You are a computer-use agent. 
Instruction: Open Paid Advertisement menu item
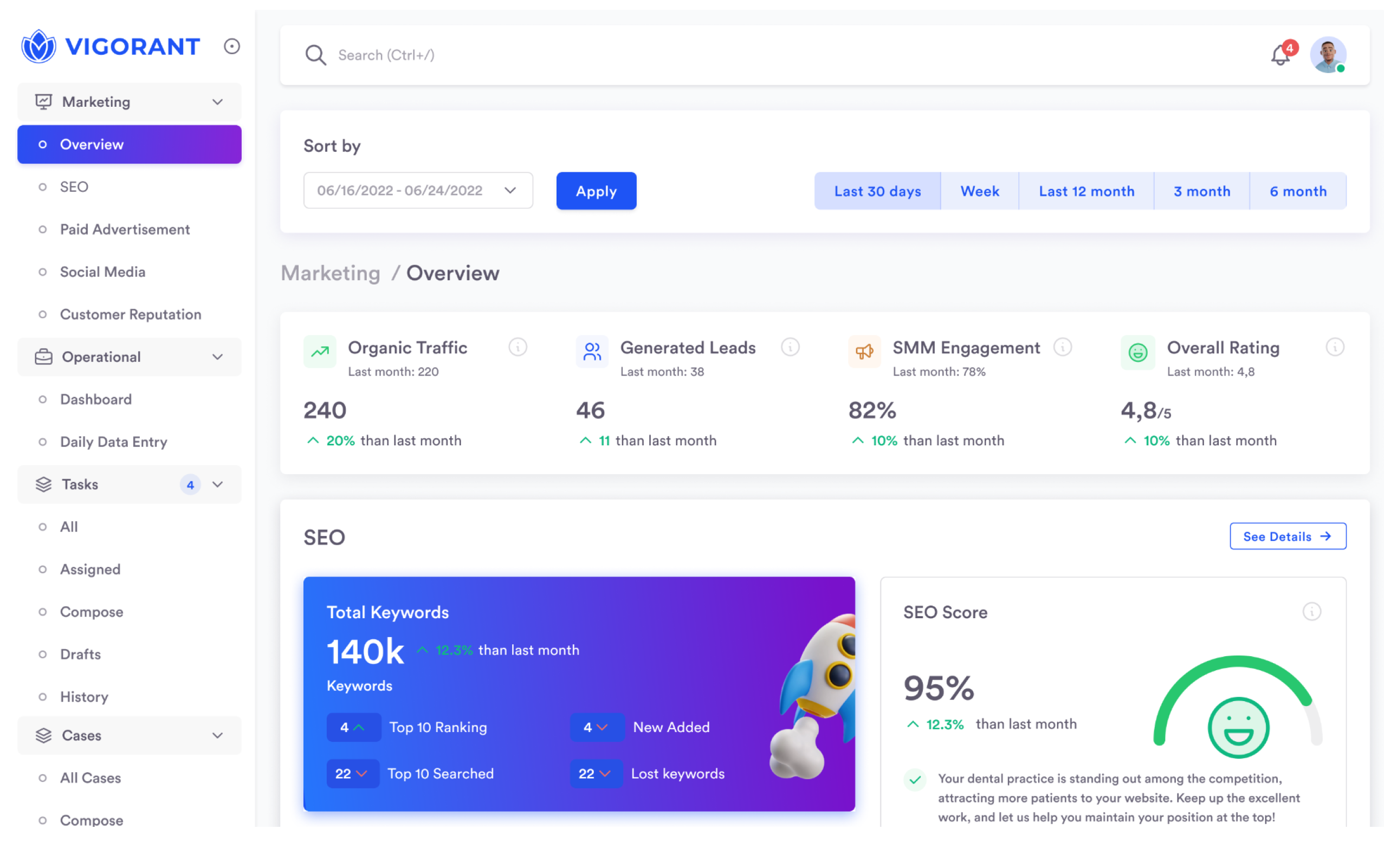click(x=125, y=230)
